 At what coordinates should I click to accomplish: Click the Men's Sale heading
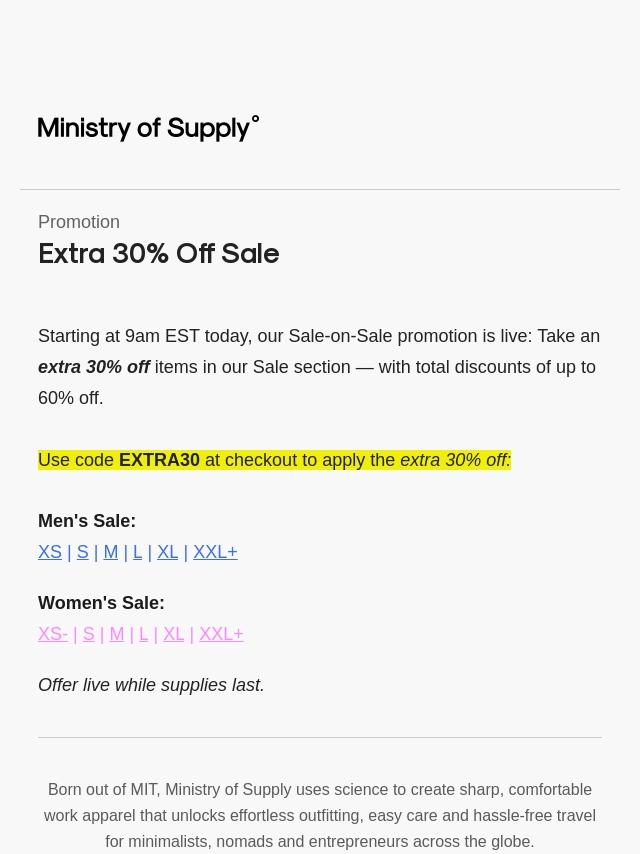coord(87,521)
